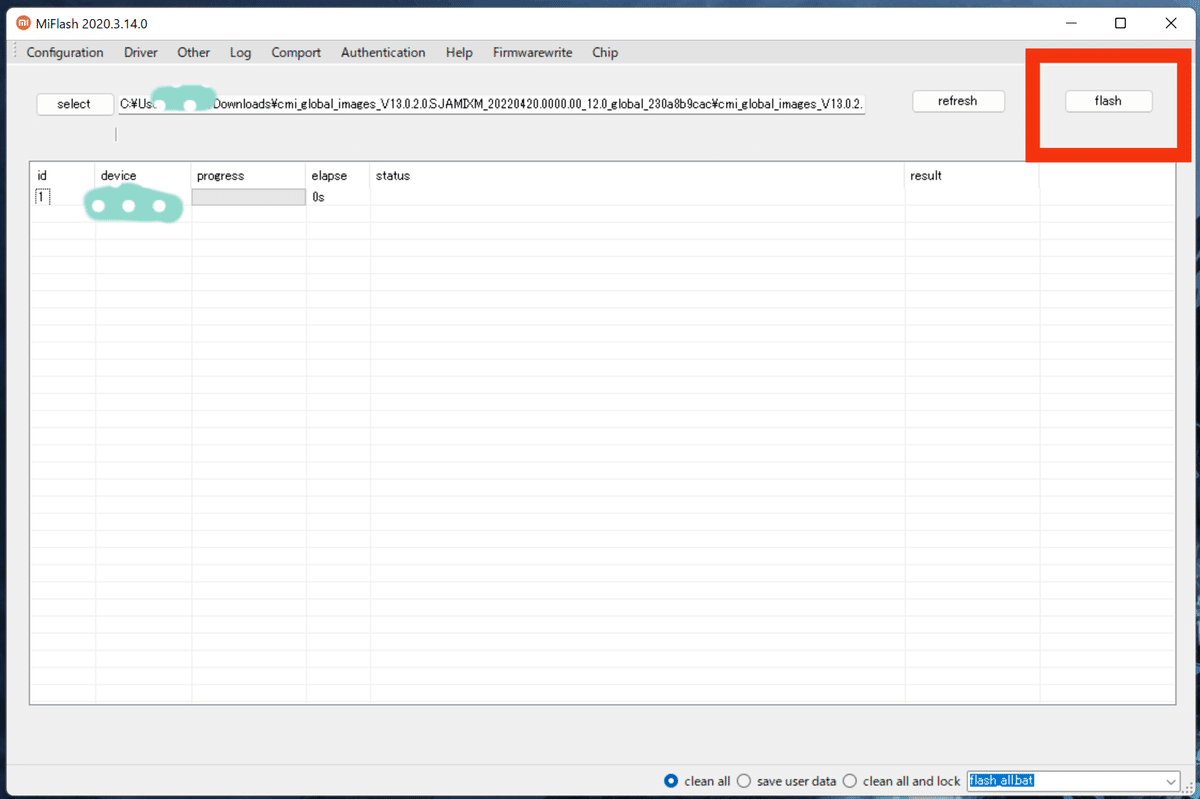This screenshot has height=799, width=1200.
Task: Click the firmware path input field
Action: coord(492,104)
